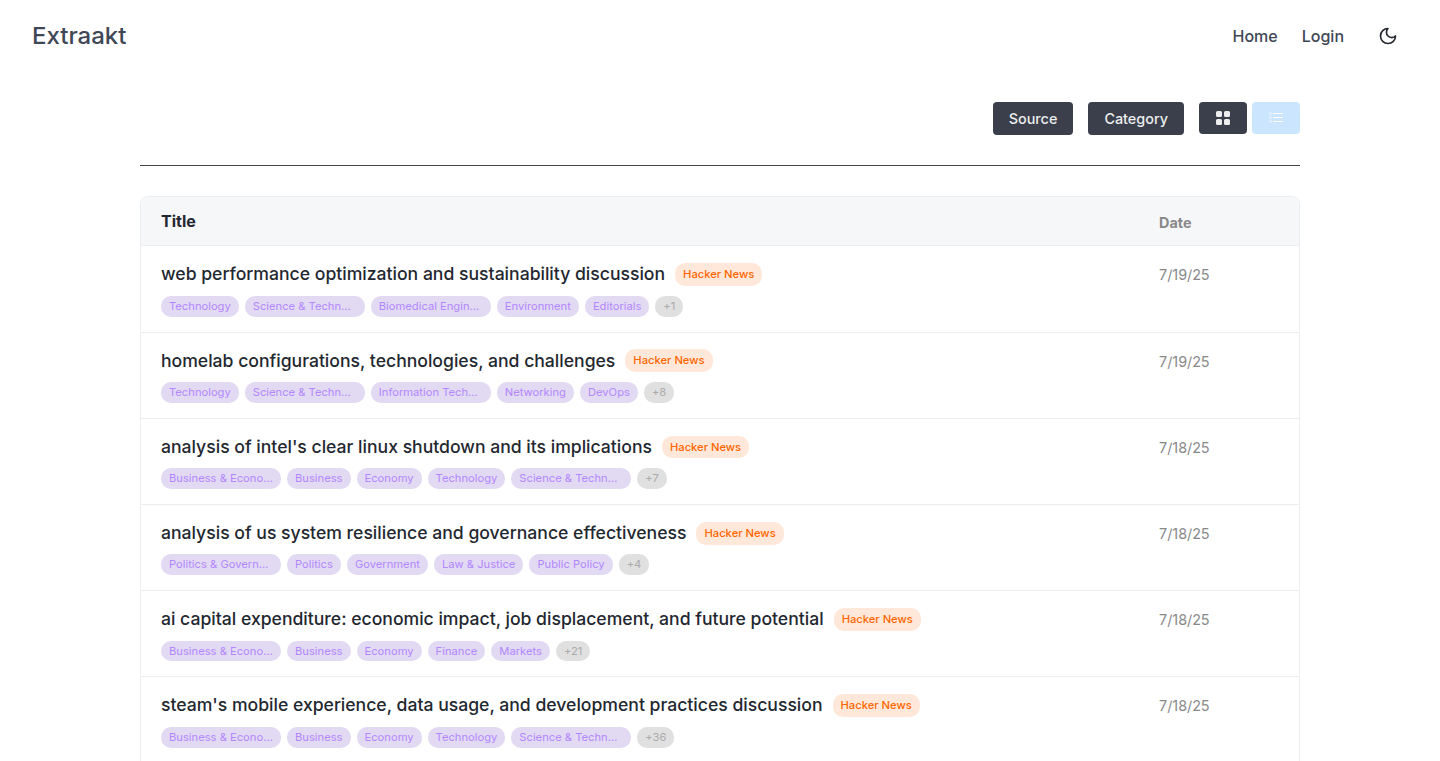The width and height of the screenshot is (1440, 761).
Task: Select Politics & Govern... tag
Action: click(x=221, y=564)
